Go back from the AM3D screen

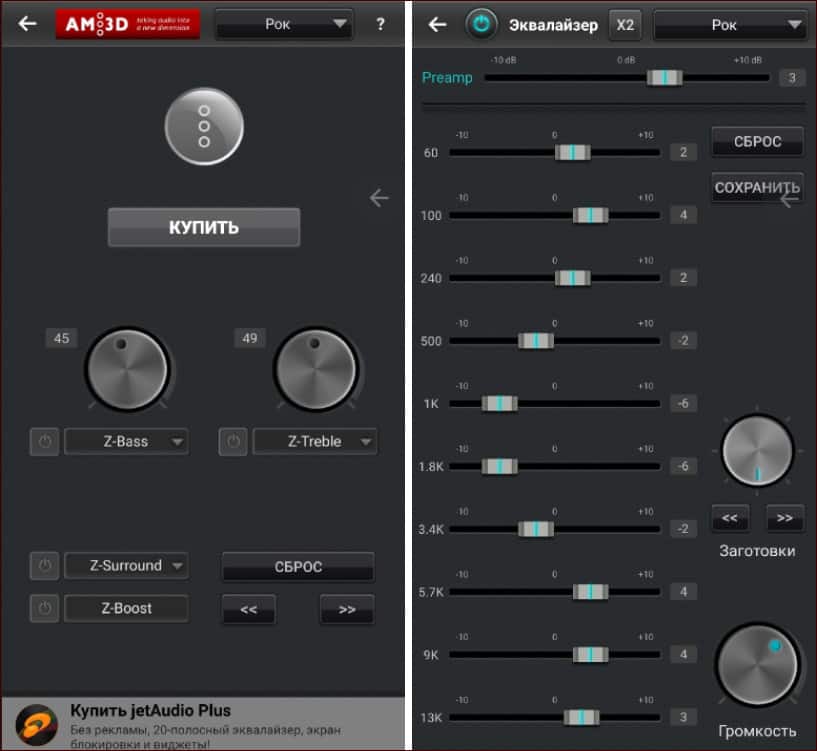point(27,23)
